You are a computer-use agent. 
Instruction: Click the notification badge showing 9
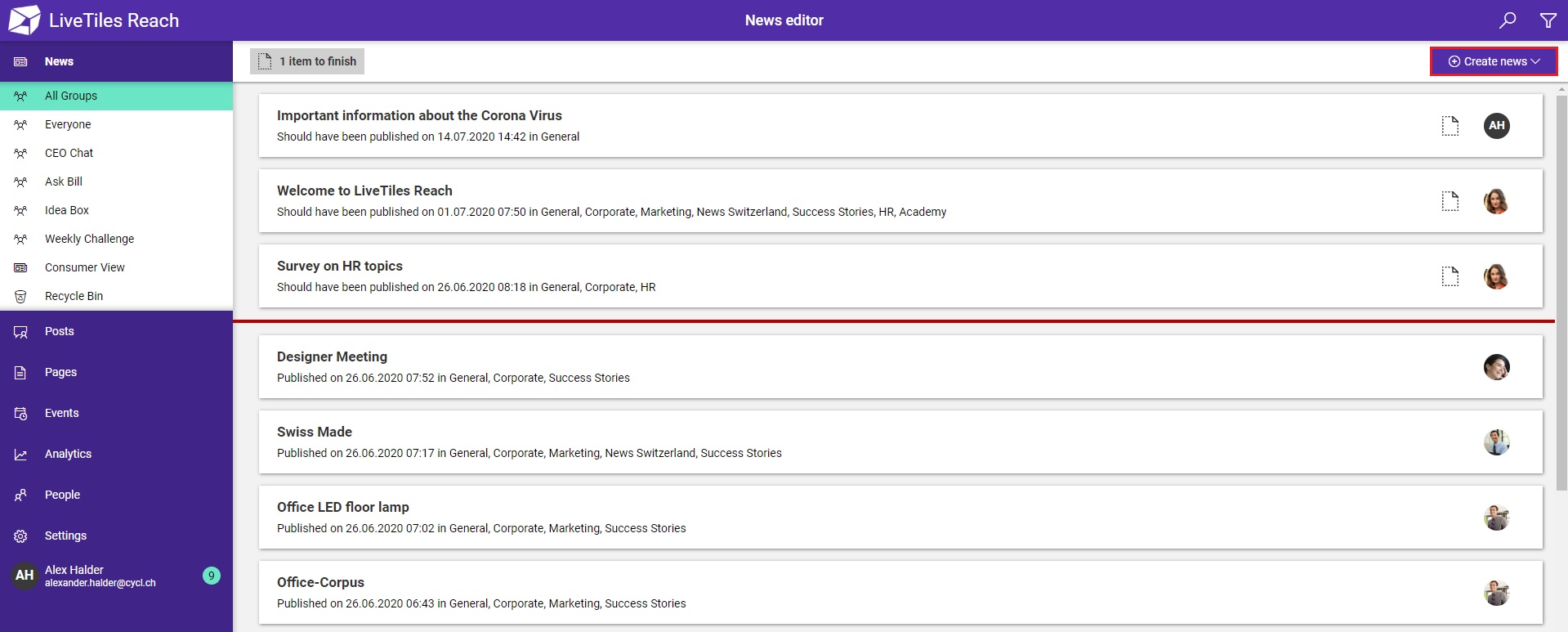211,576
